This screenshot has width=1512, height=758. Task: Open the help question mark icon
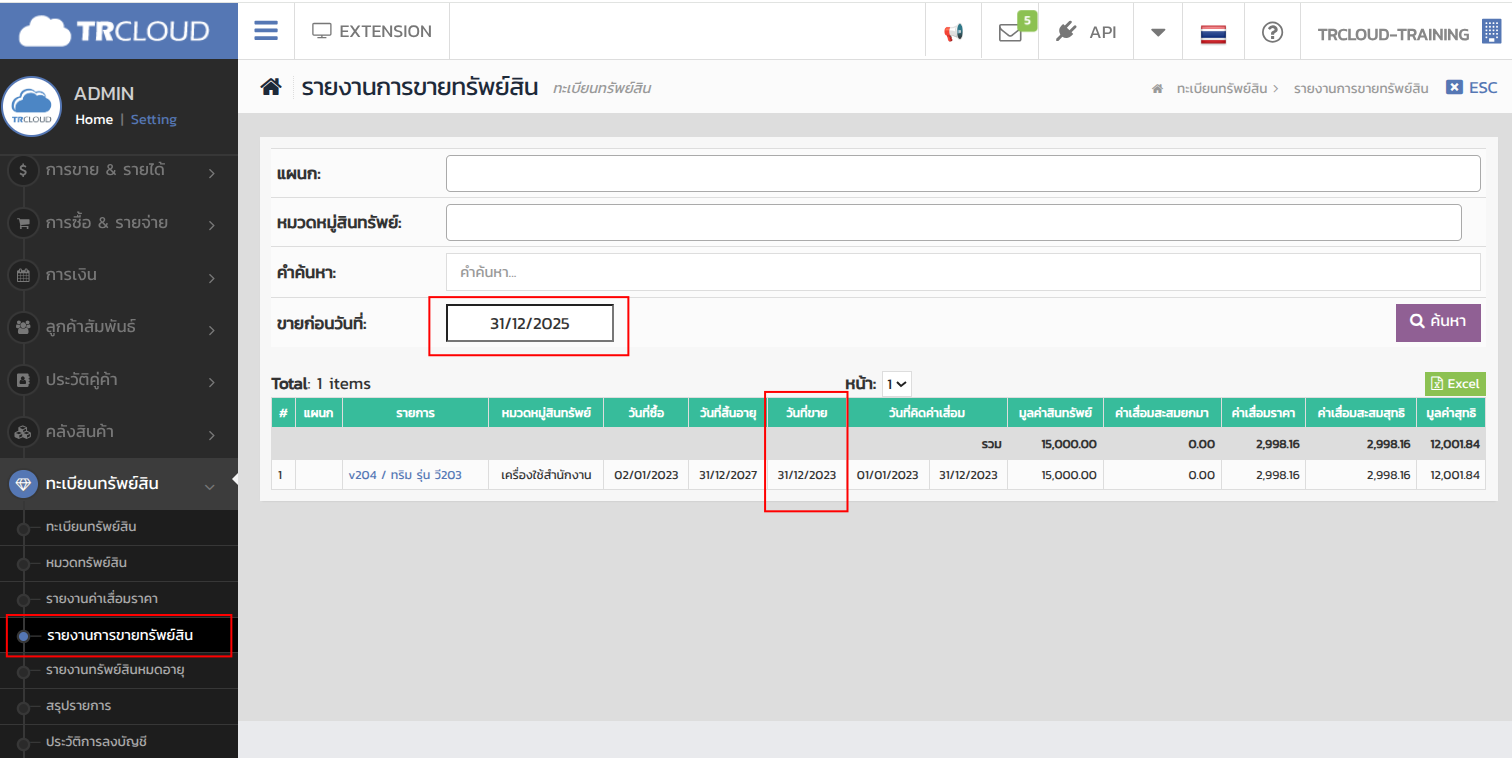click(x=1272, y=32)
